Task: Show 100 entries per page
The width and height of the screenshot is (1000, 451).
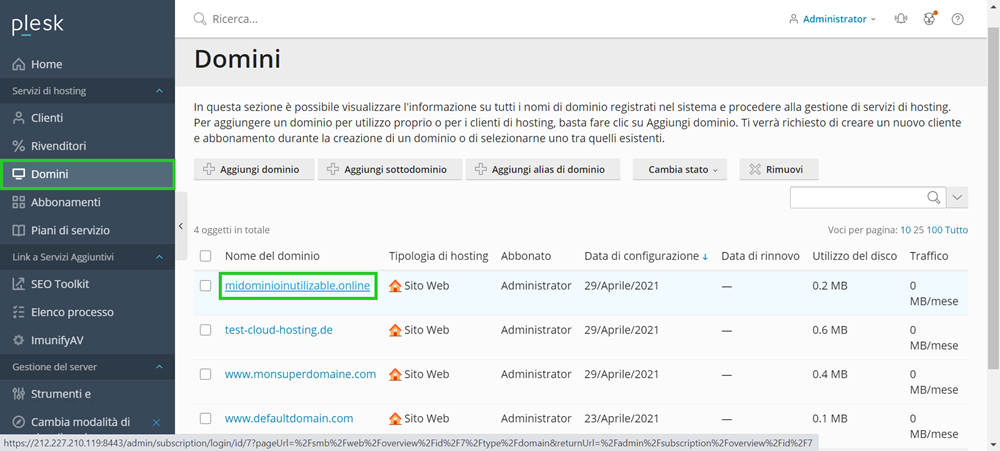Action: [935, 230]
